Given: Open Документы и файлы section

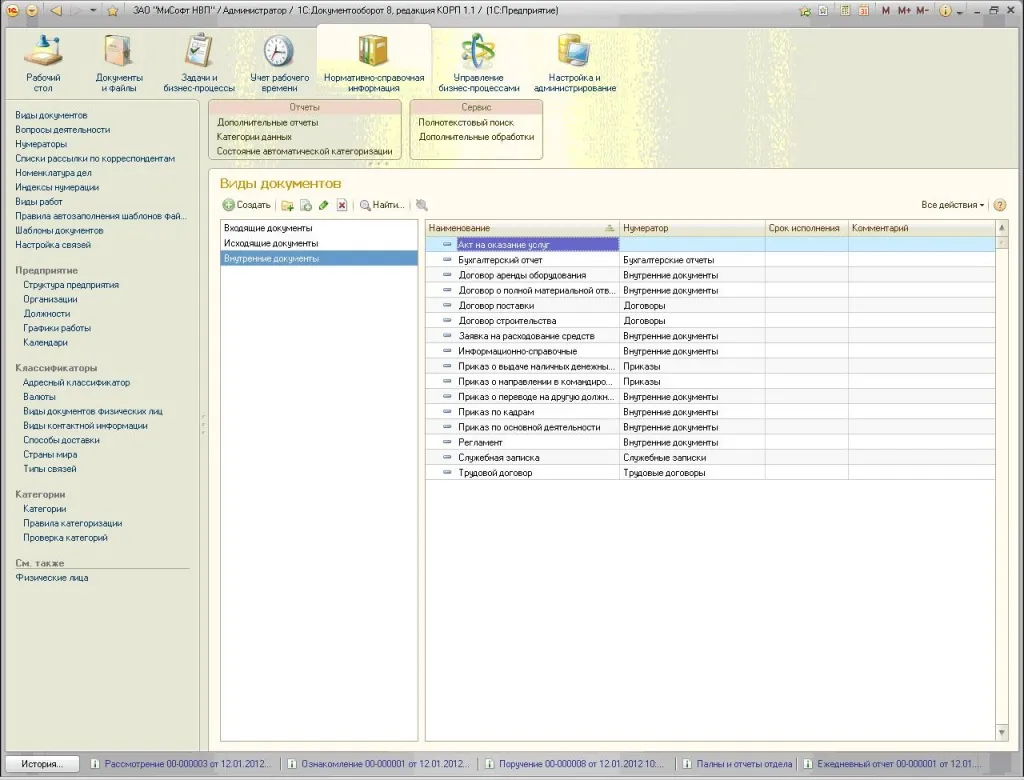Looking at the screenshot, I should [x=119, y=61].
